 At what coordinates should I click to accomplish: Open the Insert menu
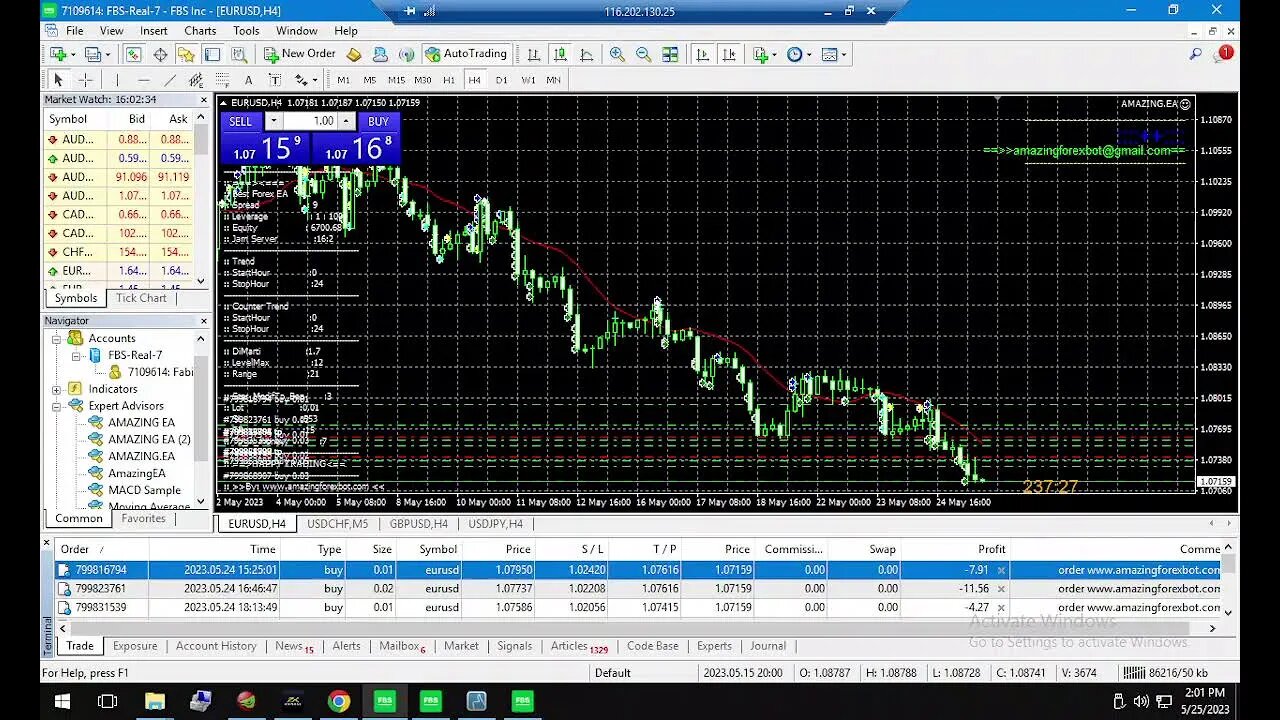154,31
